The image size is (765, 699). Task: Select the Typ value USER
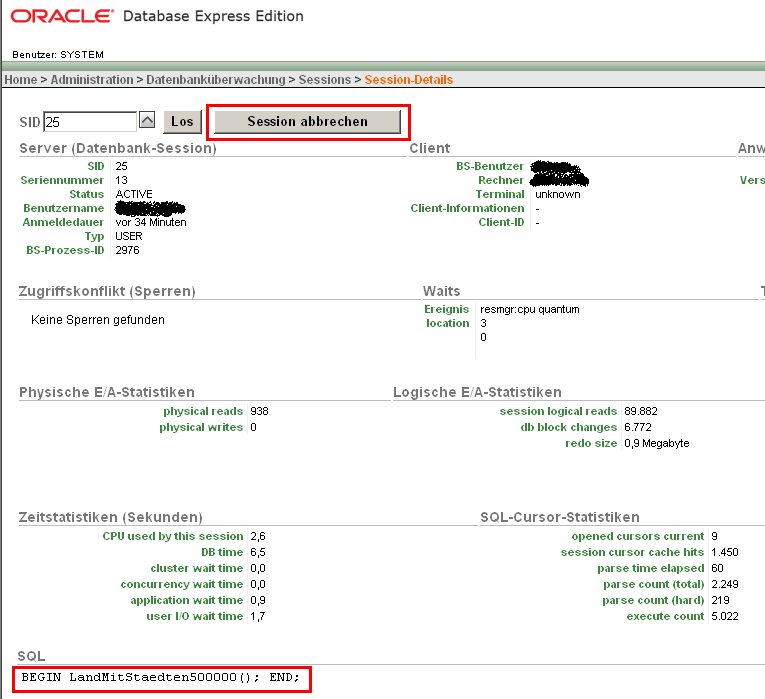[x=129, y=236]
